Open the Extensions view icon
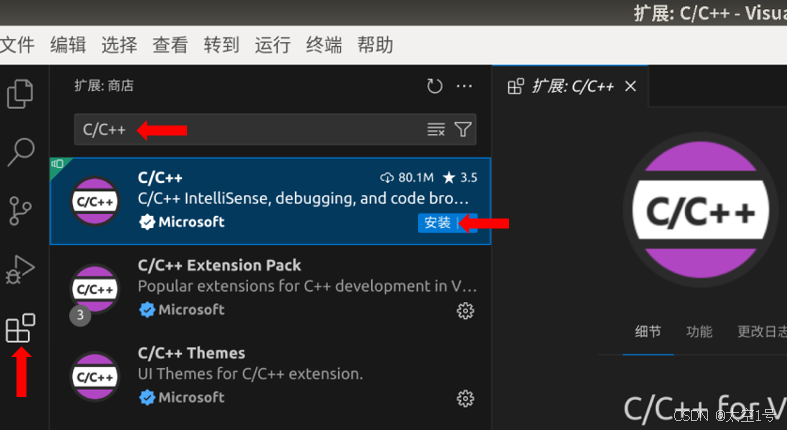The image size is (787, 430). point(20,329)
